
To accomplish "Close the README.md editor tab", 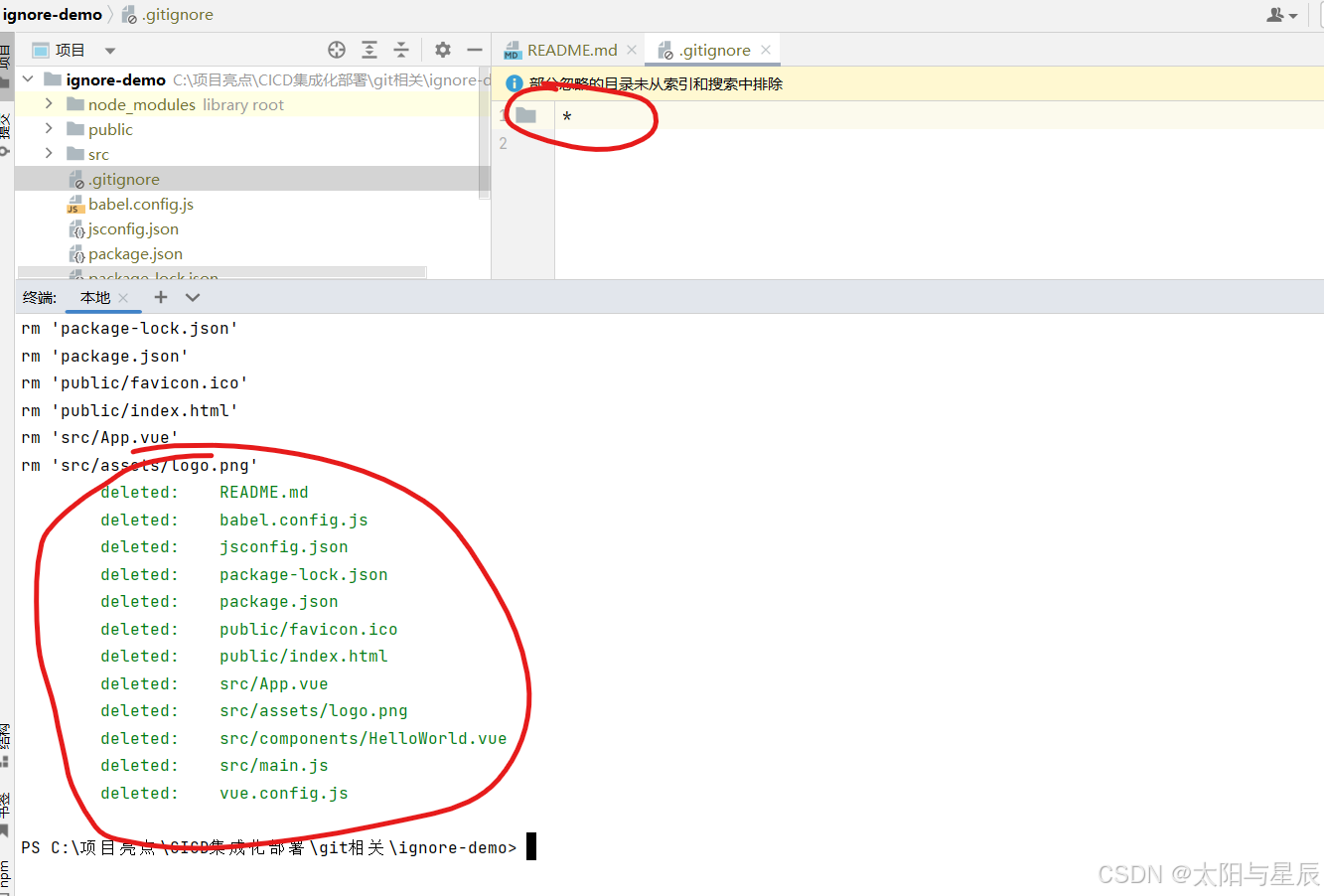I will [x=632, y=50].
